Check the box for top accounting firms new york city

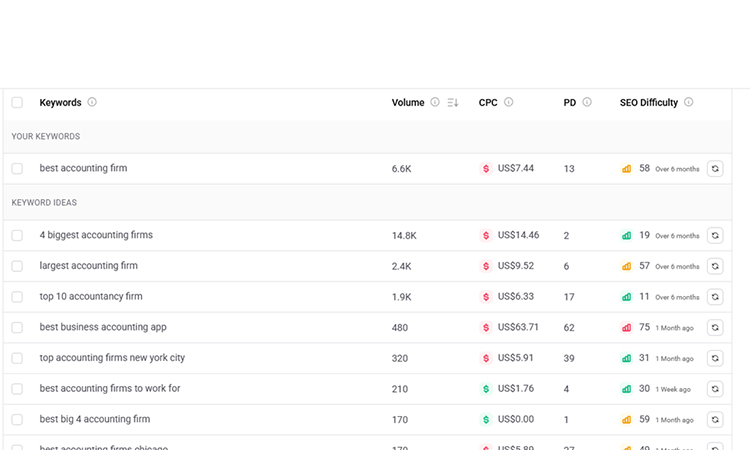(17, 358)
